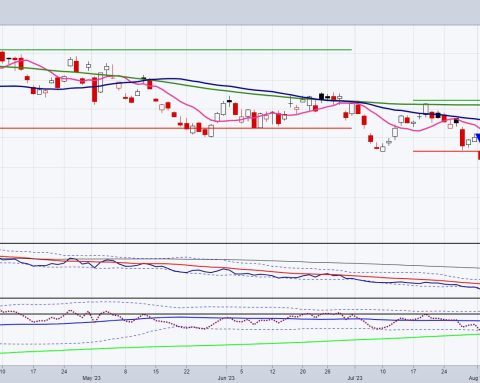The height and width of the screenshot is (383, 480).
Task: Click the Jun '23 date axis label
Action: click(x=226, y=378)
